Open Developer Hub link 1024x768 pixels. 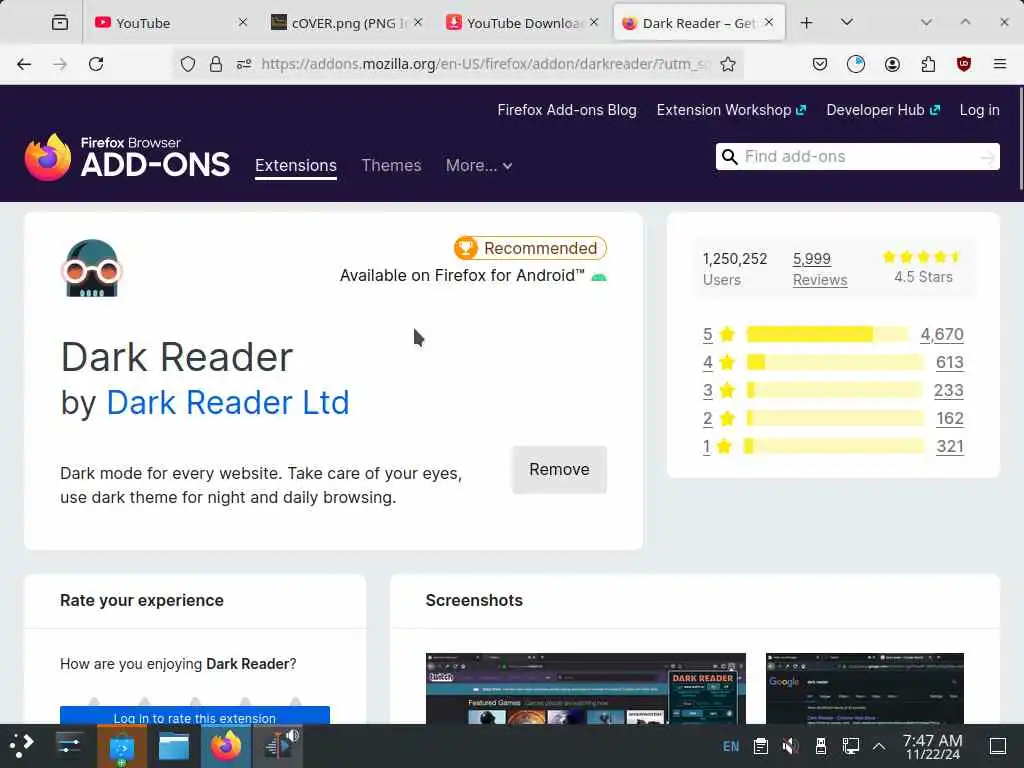tap(883, 110)
